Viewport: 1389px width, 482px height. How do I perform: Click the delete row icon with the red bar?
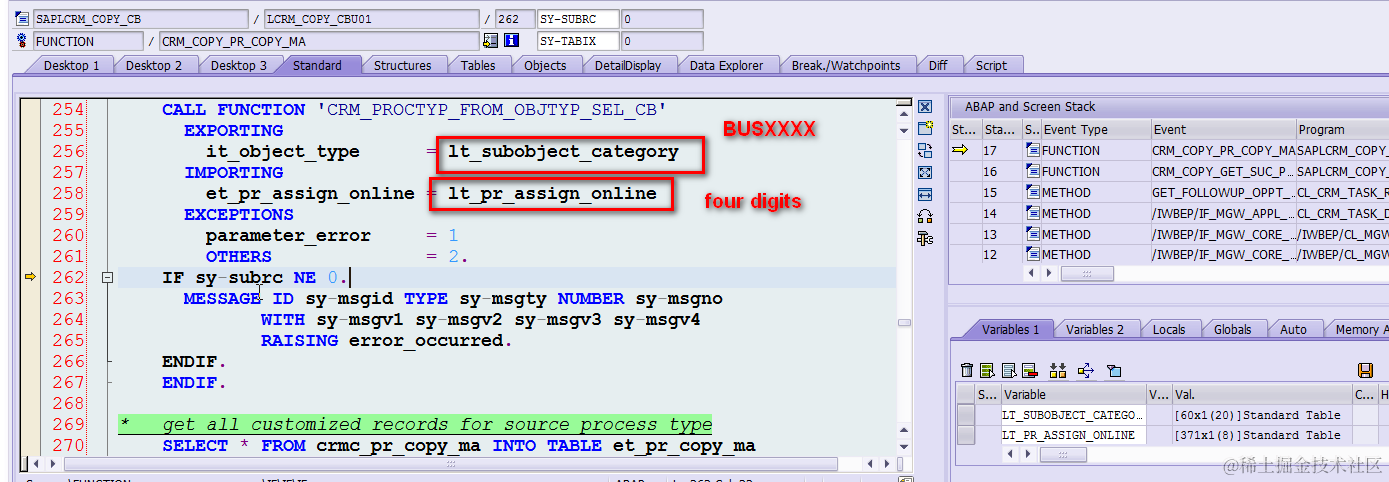(1030, 370)
